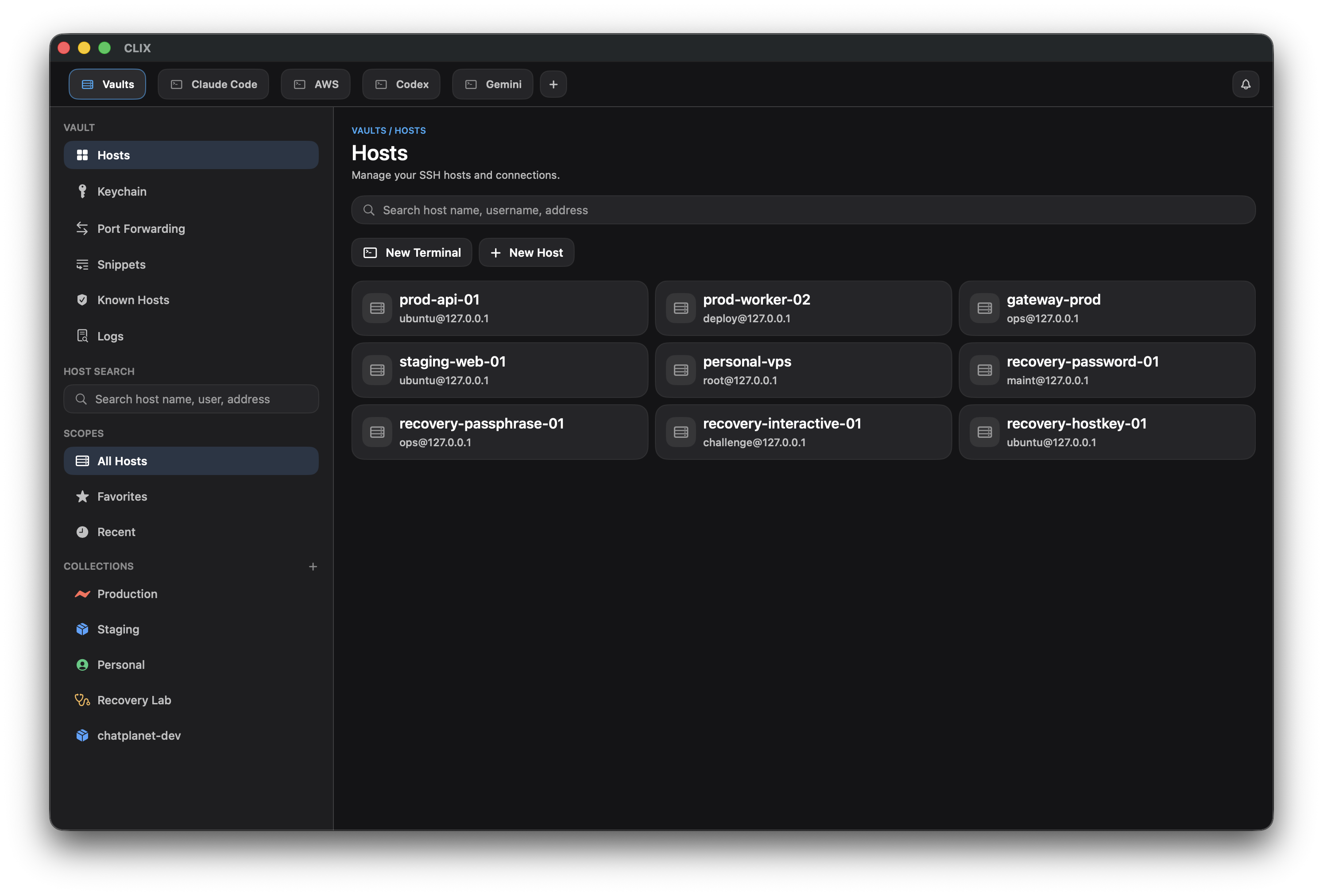1323x896 pixels.
Task: Click the notification bell
Action: 1245,84
